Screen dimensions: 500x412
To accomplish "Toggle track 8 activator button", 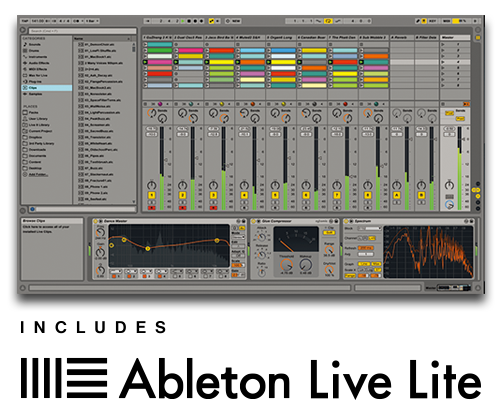I will (x=368, y=195).
